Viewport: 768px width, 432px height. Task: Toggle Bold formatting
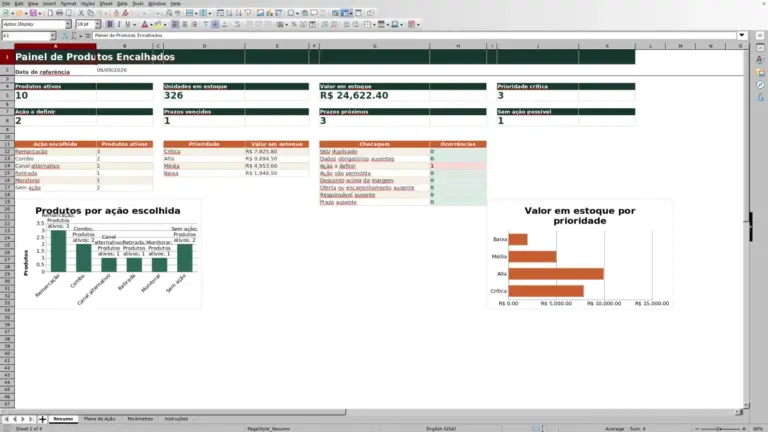point(110,24)
